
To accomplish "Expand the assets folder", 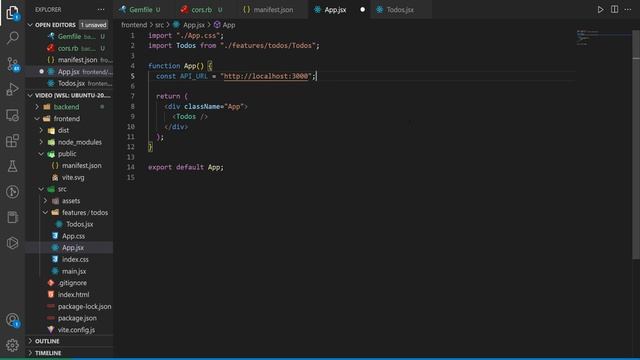I will click(71, 201).
